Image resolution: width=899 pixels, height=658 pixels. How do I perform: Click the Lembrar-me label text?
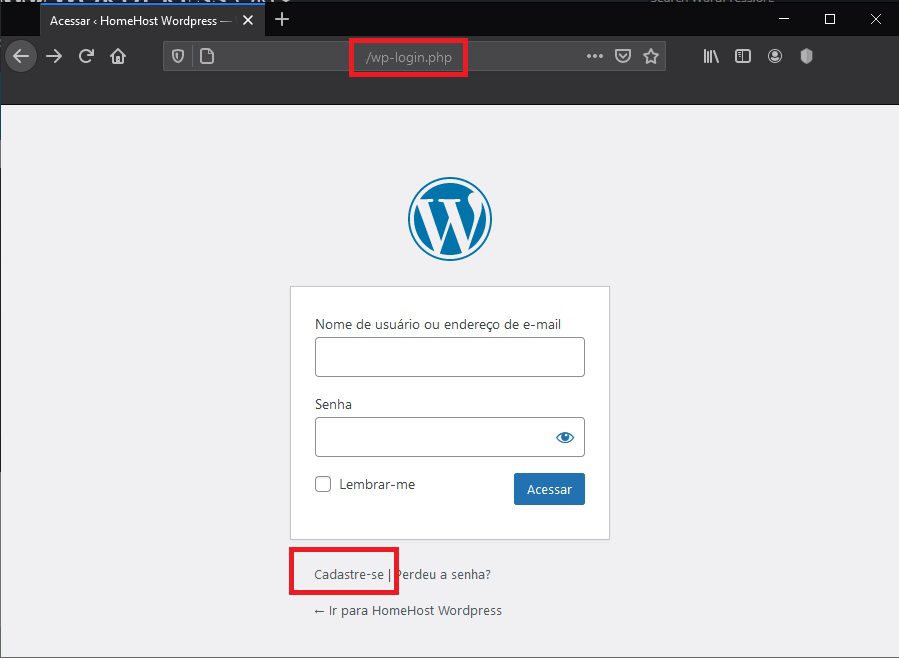(377, 484)
